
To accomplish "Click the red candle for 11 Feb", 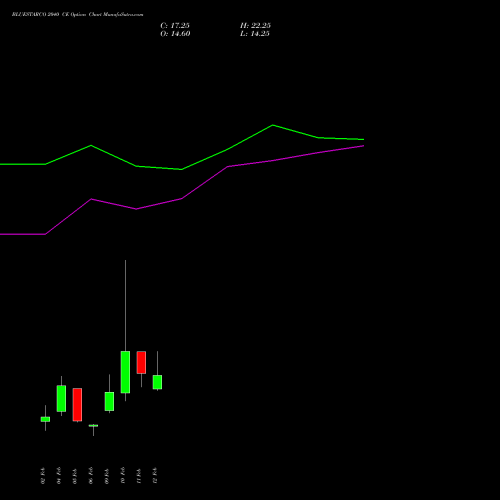I will [x=141, y=362].
